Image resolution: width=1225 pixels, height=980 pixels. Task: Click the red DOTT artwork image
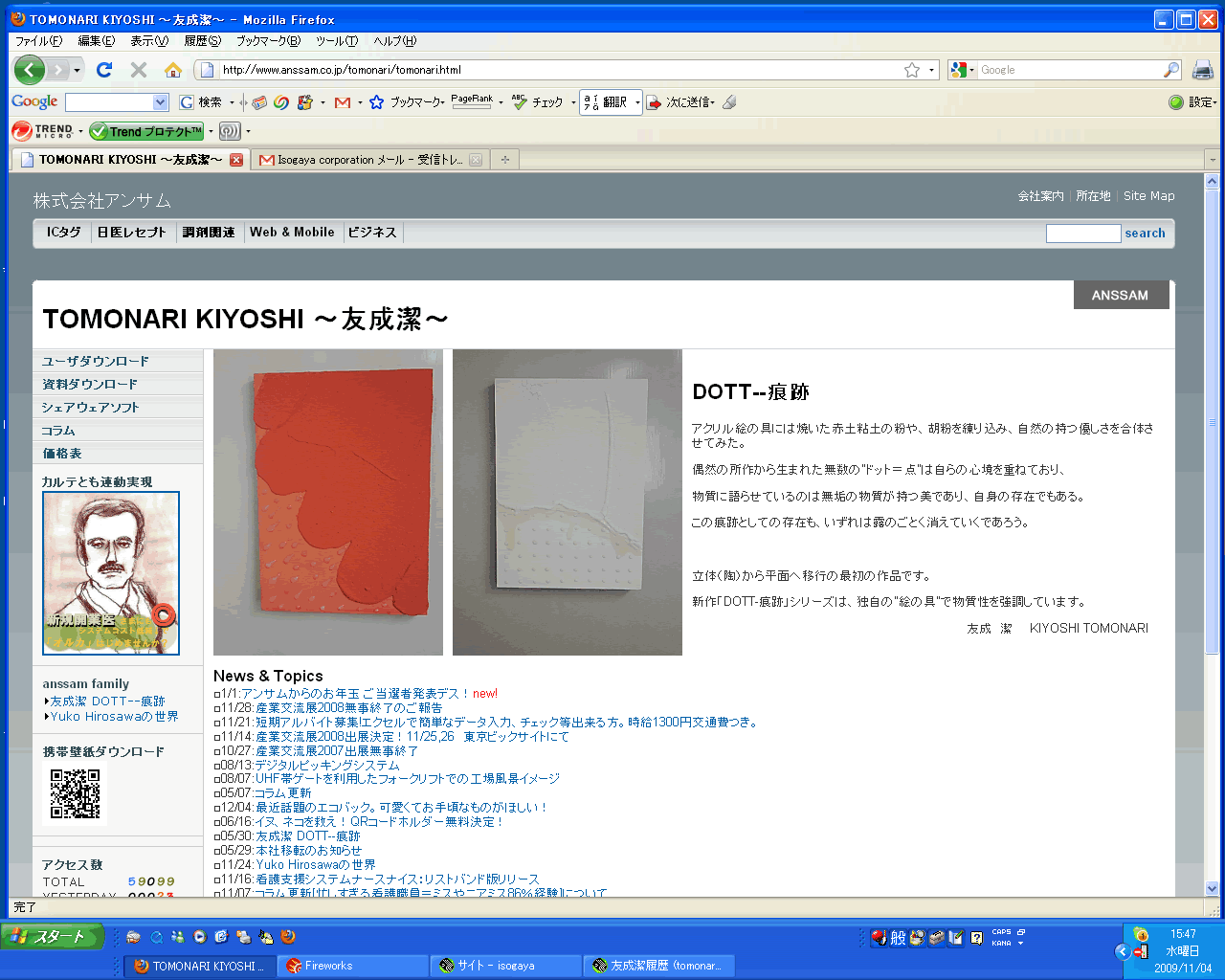[x=328, y=502]
